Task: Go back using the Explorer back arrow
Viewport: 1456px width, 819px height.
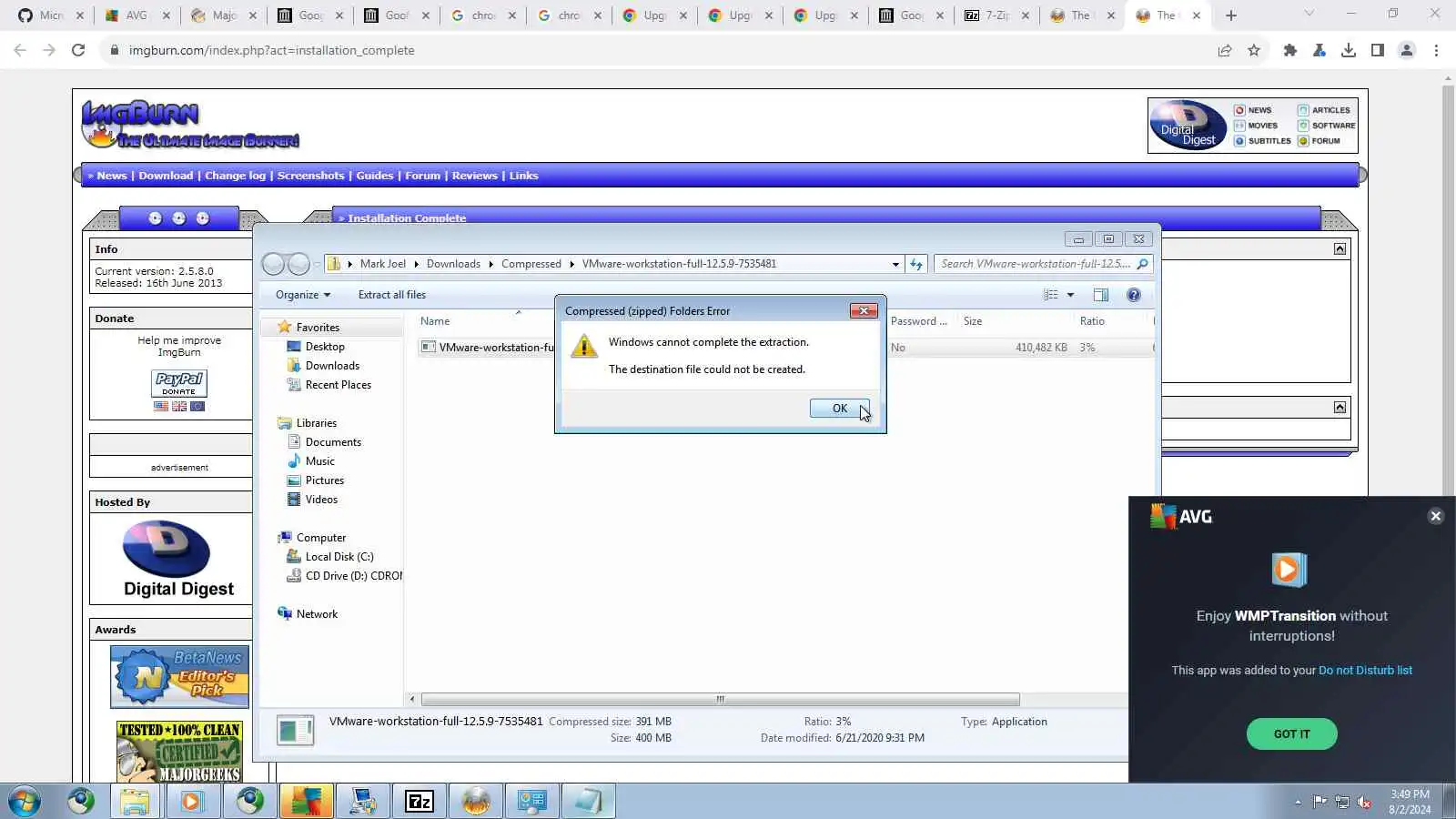Action: click(273, 264)
